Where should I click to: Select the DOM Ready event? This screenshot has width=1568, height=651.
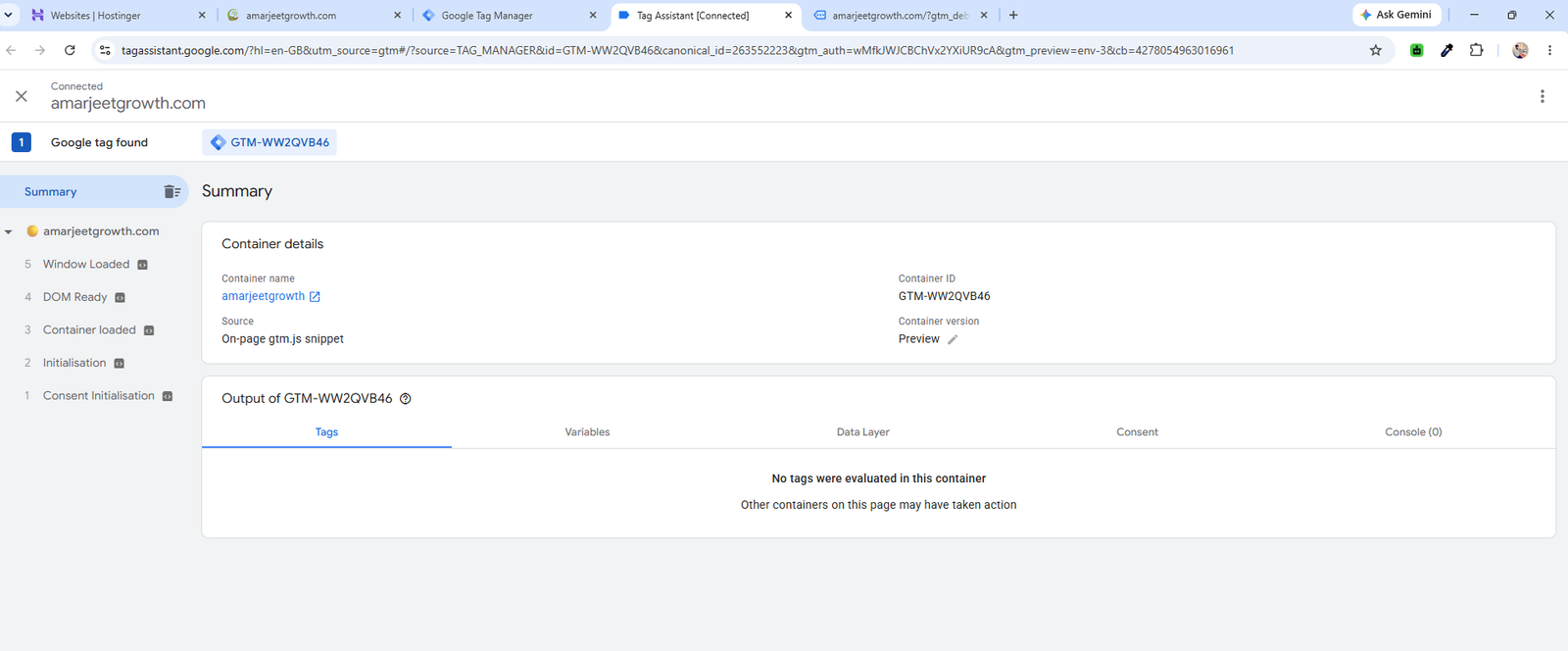point(75,297)
